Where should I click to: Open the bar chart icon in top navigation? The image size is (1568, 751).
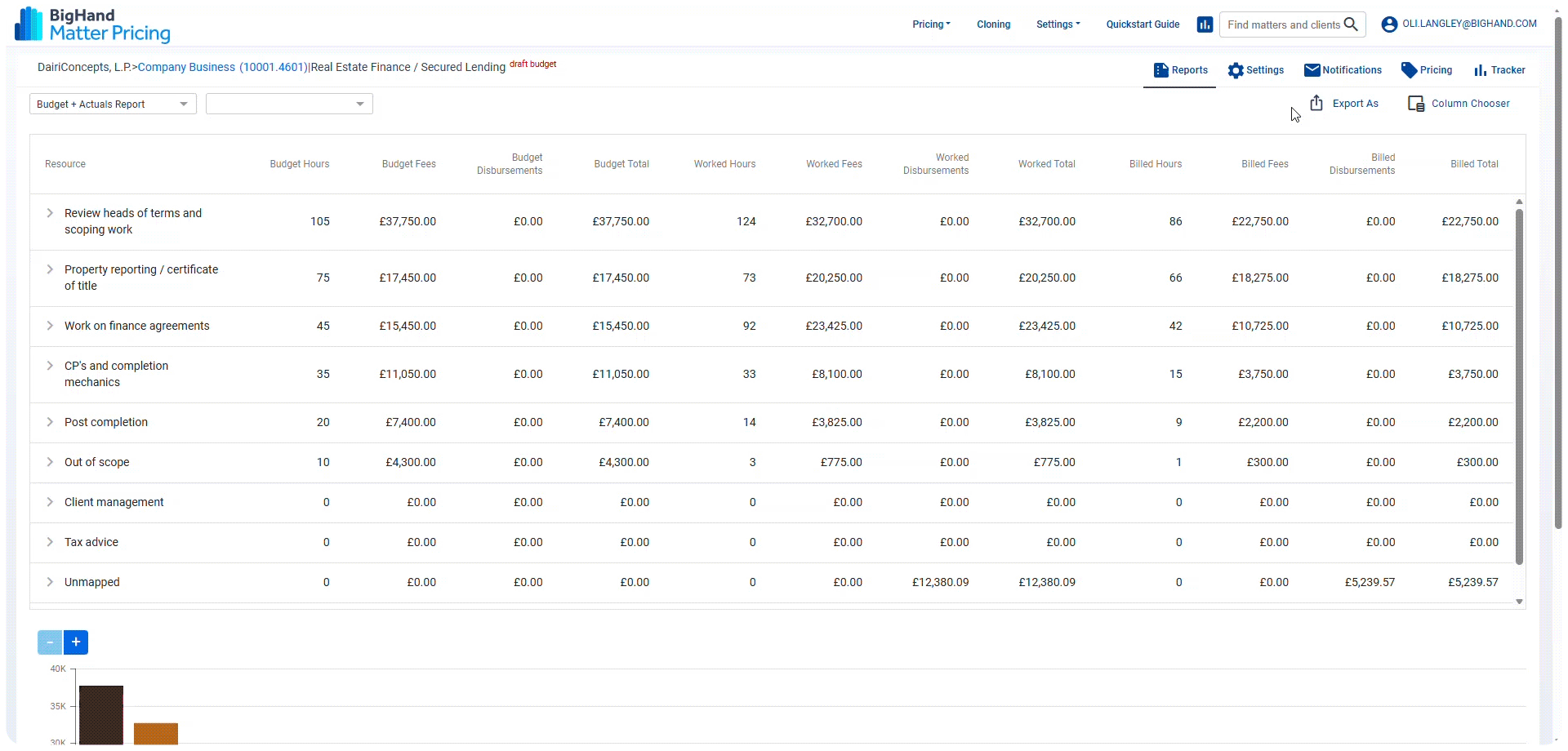(x=1205, y=24)
